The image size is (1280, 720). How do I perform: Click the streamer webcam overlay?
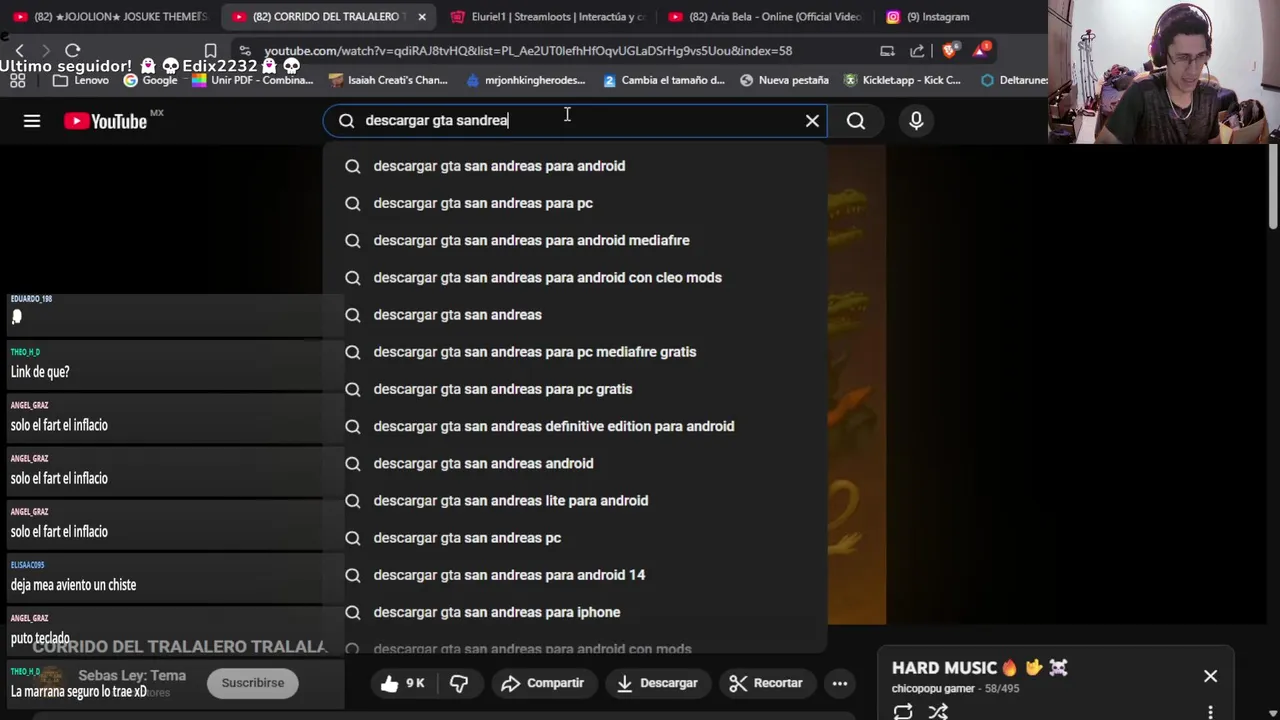[1164, 72]
